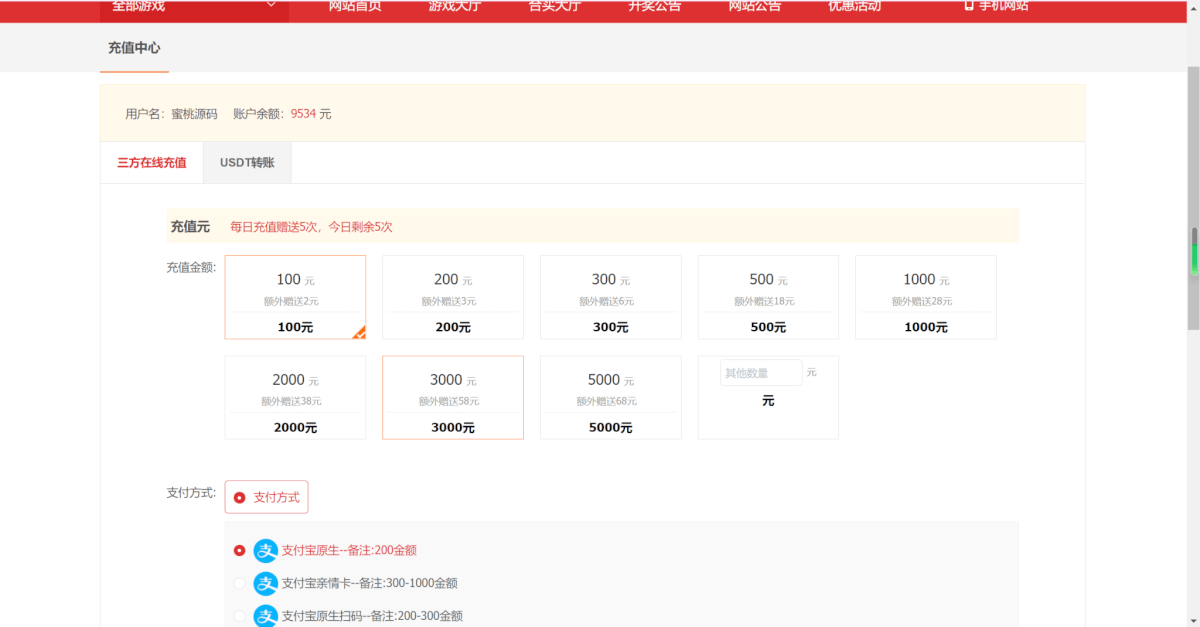Click the orange checkmark corner on 100元 card

click(359, 333)
